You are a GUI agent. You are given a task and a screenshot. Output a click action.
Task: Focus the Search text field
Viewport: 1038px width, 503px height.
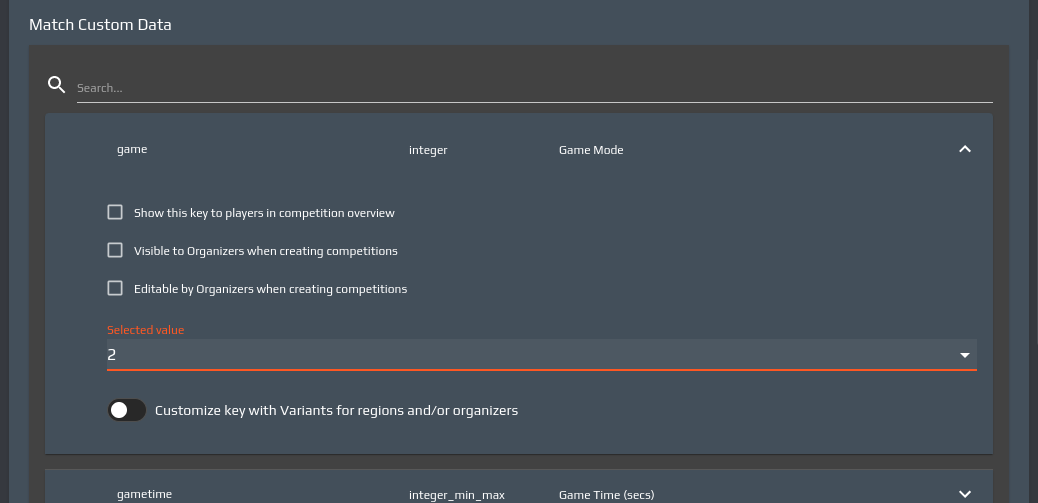point(534,88)
